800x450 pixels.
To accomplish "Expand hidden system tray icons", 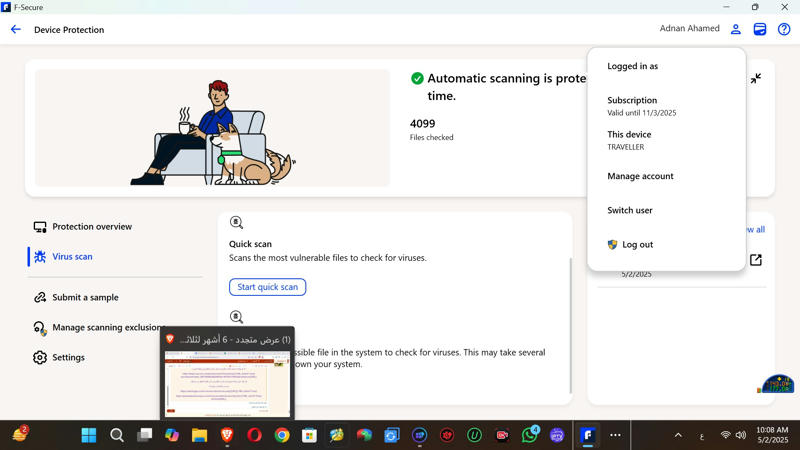I will (678, 435).
